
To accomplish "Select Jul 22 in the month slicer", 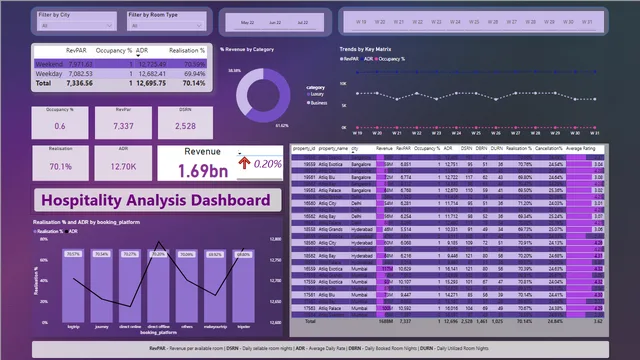I will pyautogui.click(x=302, y=22).
